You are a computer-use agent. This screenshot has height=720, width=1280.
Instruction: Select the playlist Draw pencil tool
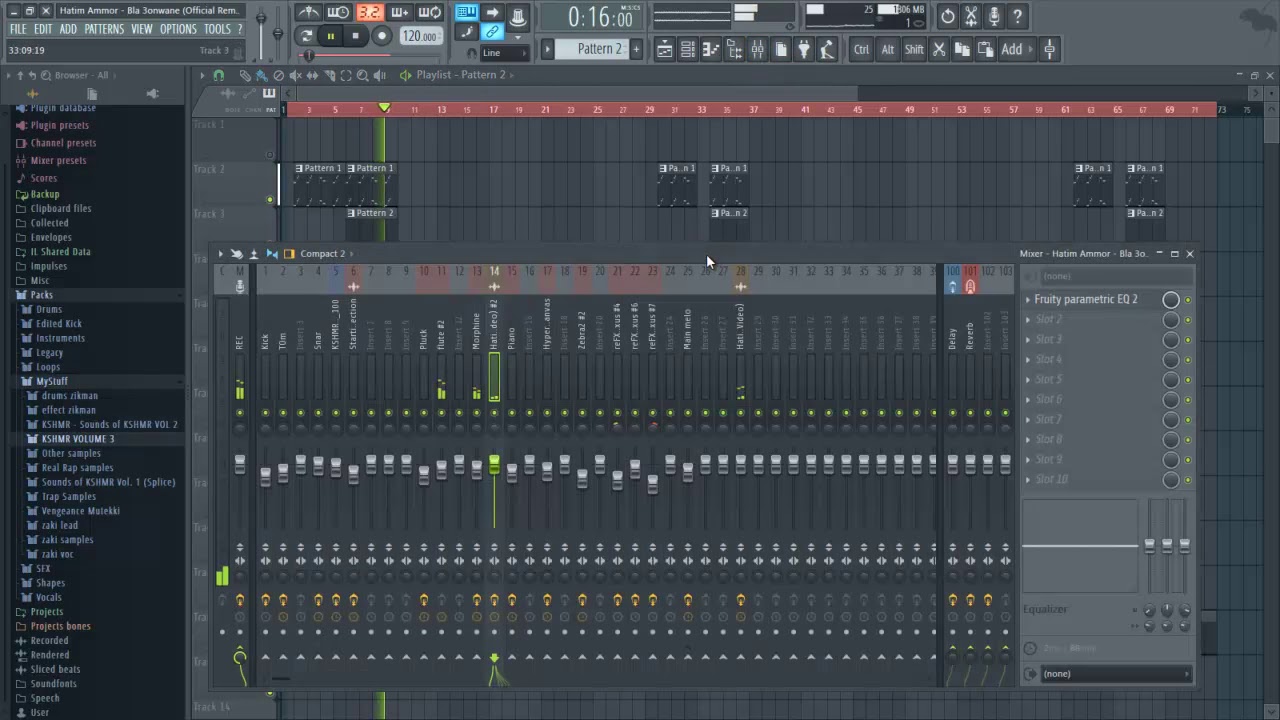245,75
